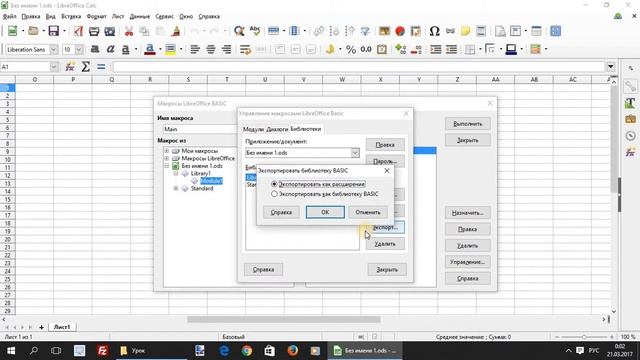Click the Управление... button

point(467,262)
